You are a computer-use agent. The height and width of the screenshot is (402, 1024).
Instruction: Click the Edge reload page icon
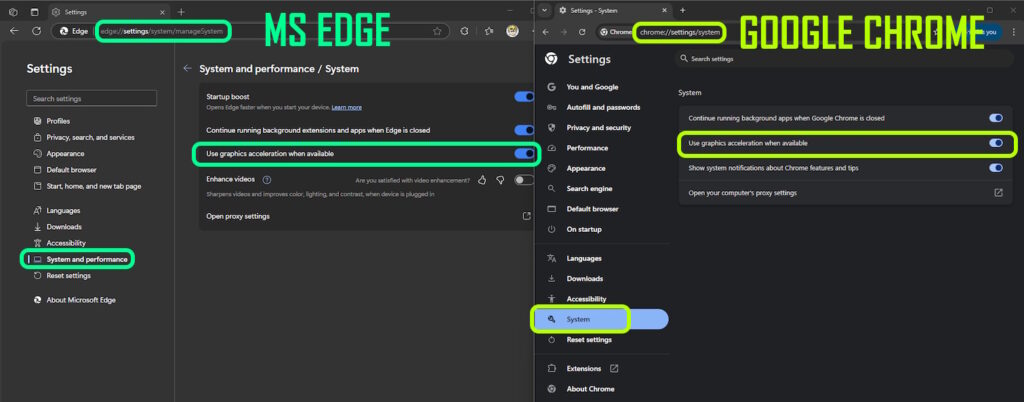pos(37,31)
